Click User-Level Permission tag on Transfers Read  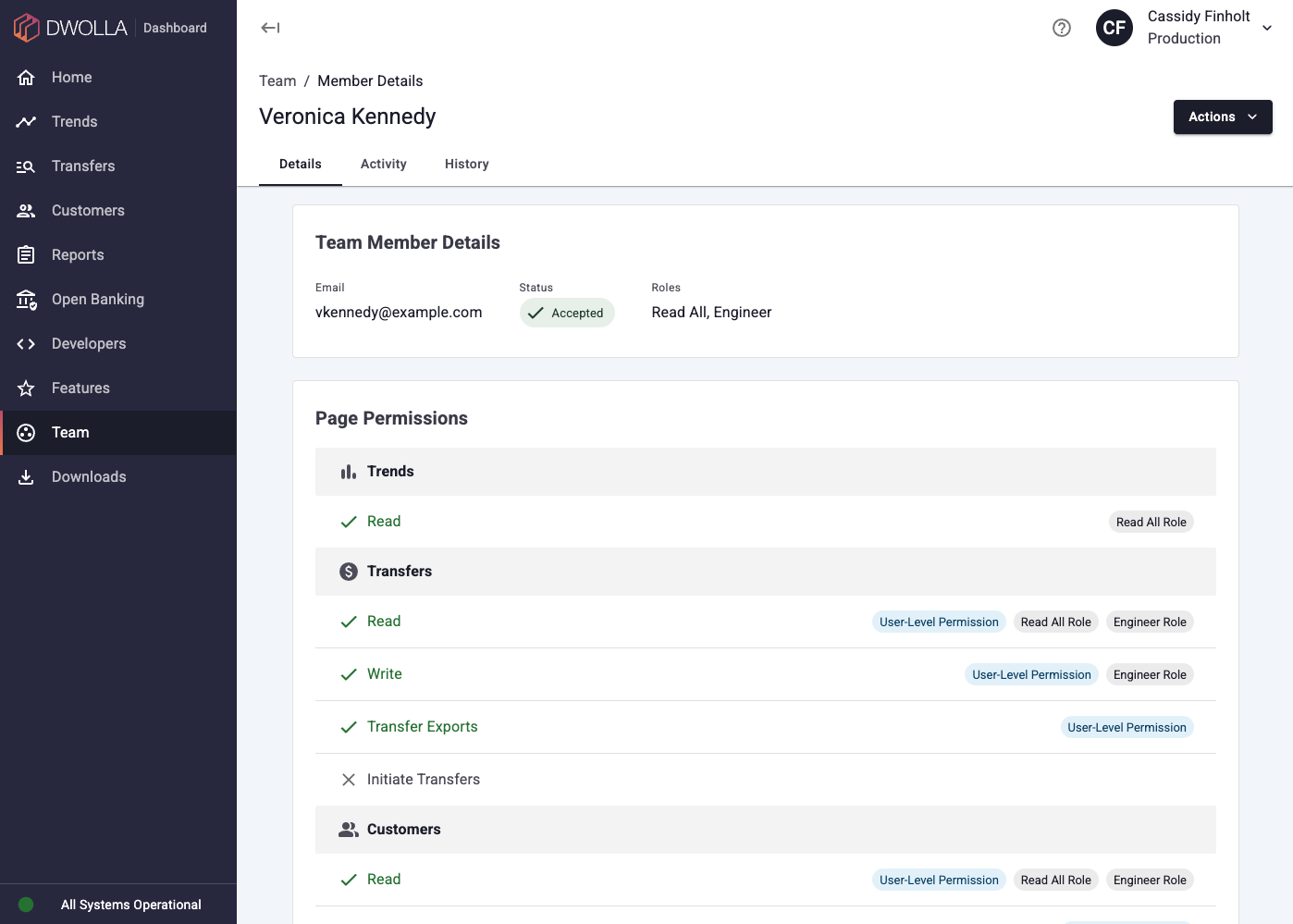pyautogui.click(x=939, y=622)
